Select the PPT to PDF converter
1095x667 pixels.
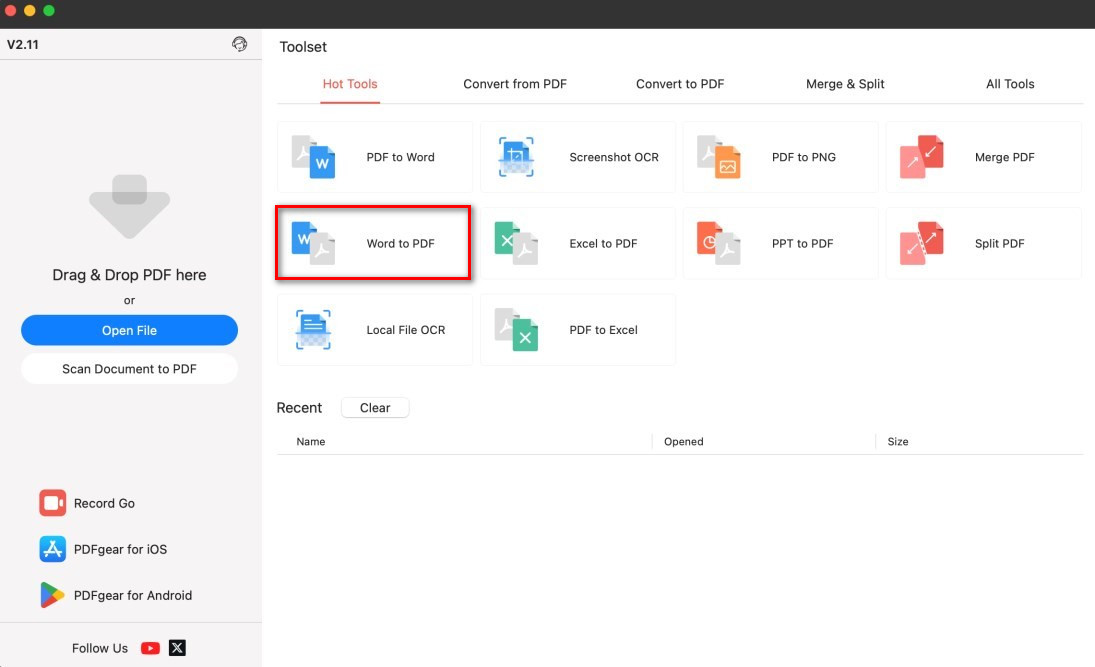pos(780,243)
